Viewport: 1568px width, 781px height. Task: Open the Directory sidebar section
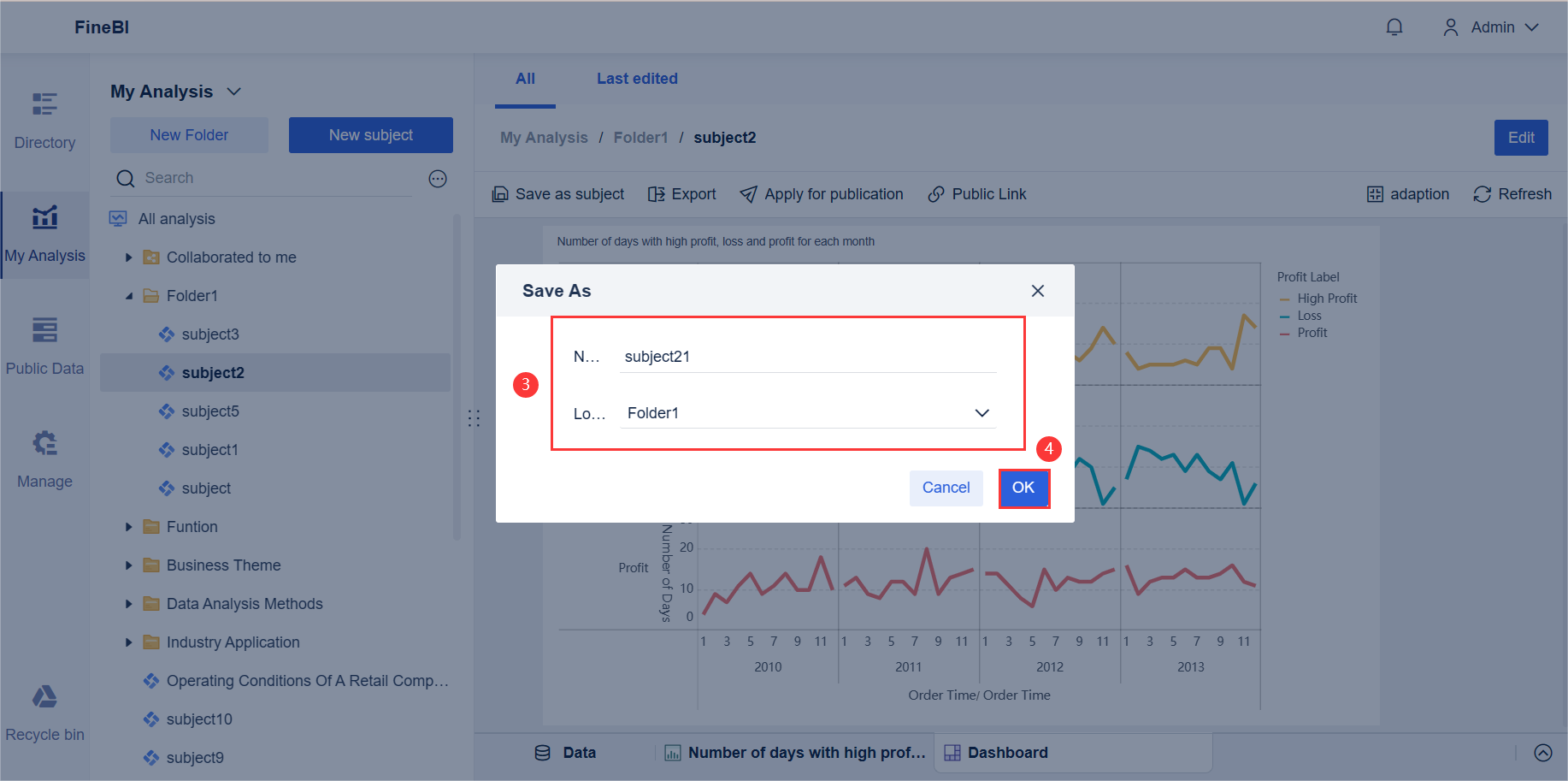[x=44, y=120]
